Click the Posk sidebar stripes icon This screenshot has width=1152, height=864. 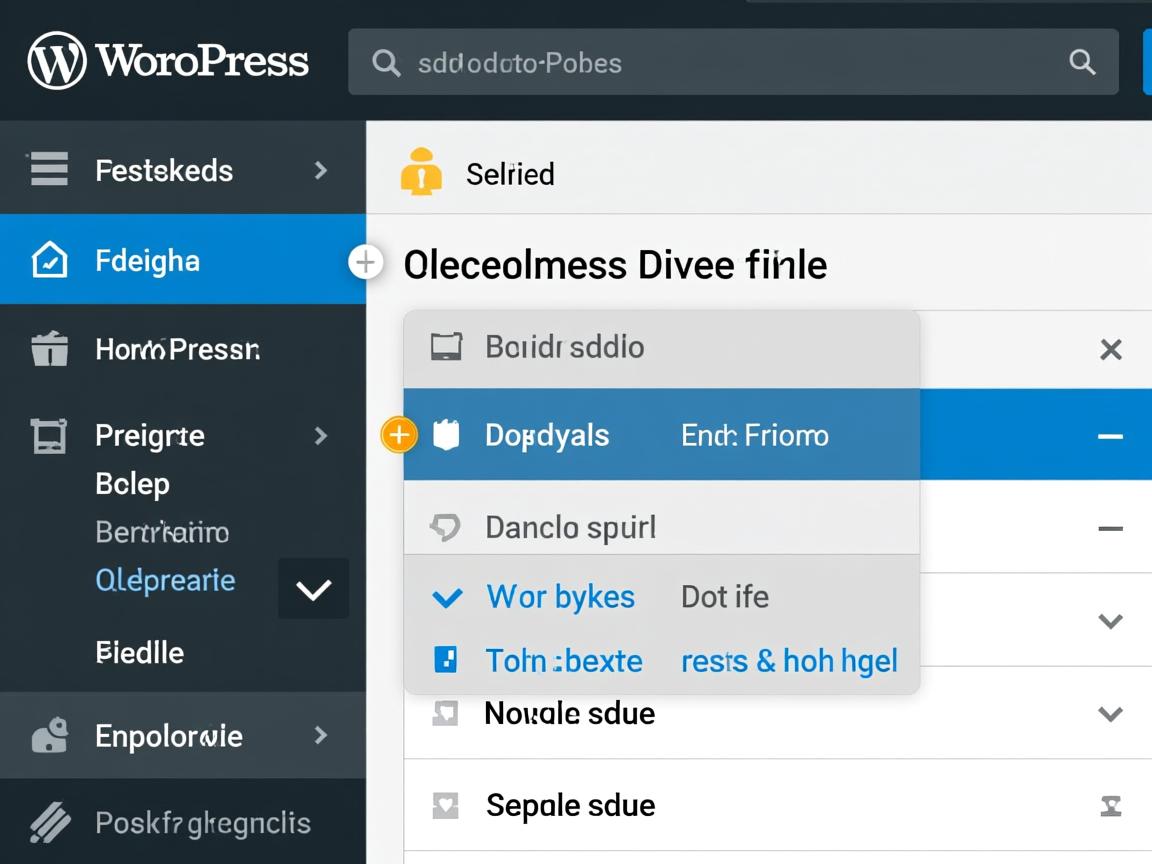point(49,823)
